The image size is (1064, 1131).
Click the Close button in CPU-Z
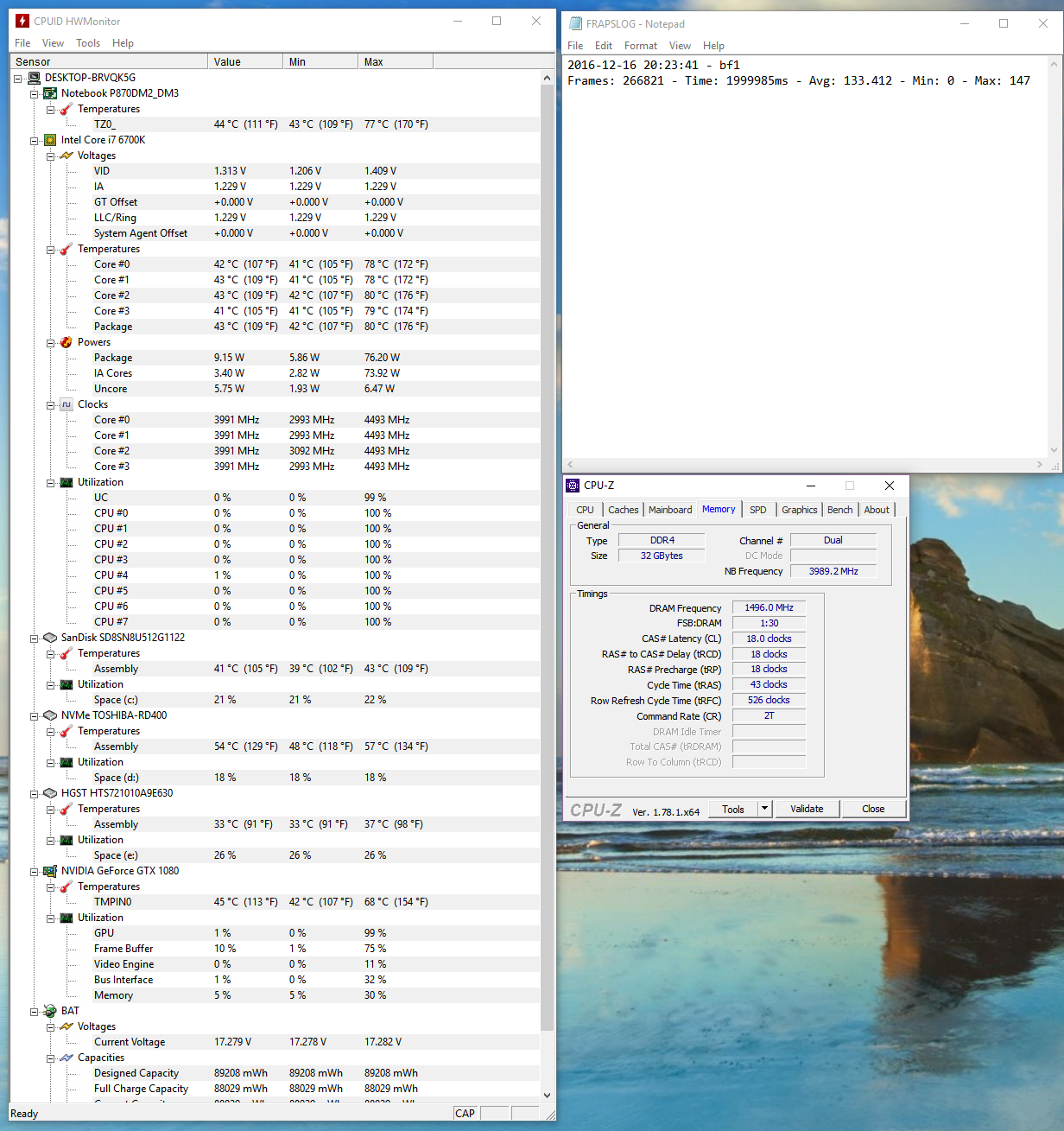pyautogui.click(x=873, y=809)
